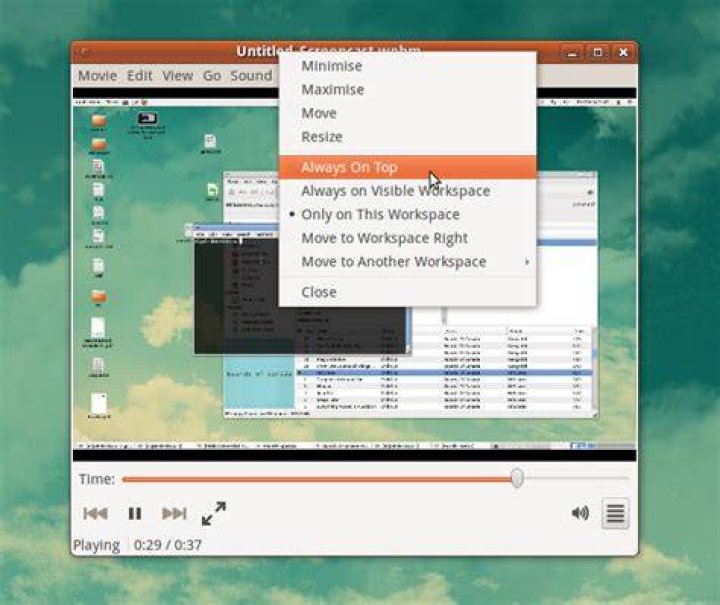Click the Playing status text
The image size is (720, 605).
[96, 545]
